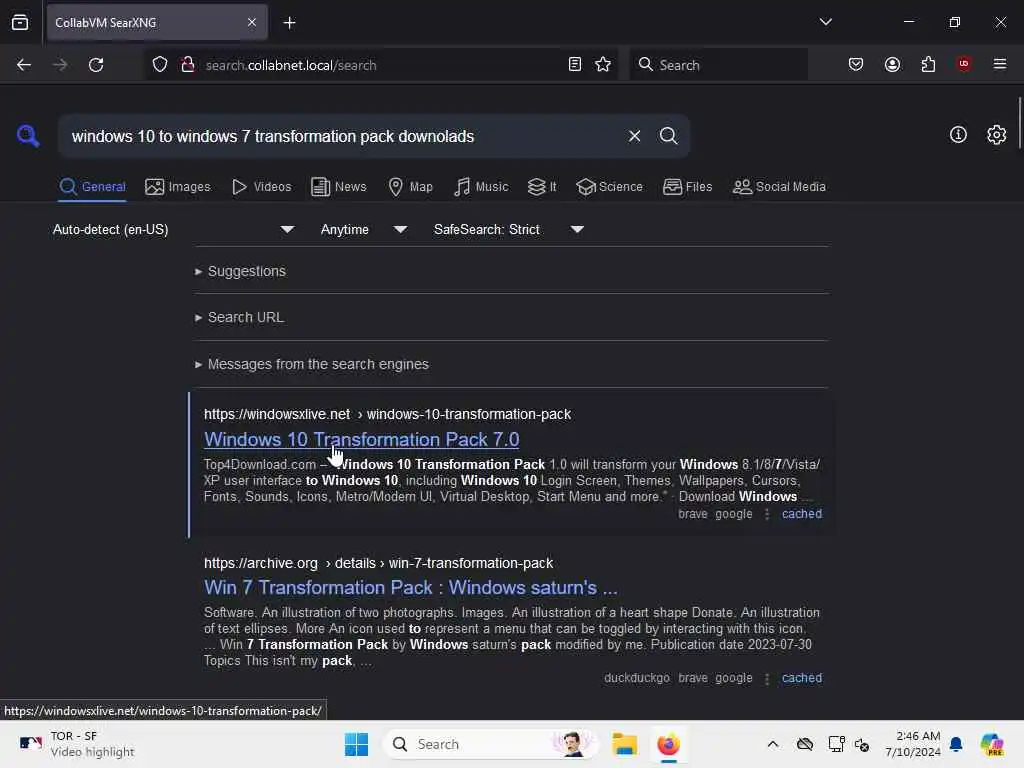Viewport: 1024px width, 768px height.
Task: Open Firefox account menu
Action: click(892, 64)
